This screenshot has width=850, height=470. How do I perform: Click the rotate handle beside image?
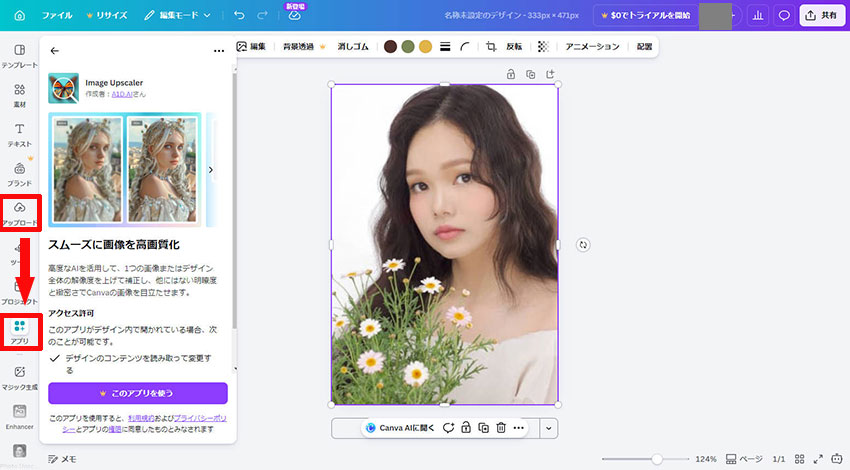(583, 245)
